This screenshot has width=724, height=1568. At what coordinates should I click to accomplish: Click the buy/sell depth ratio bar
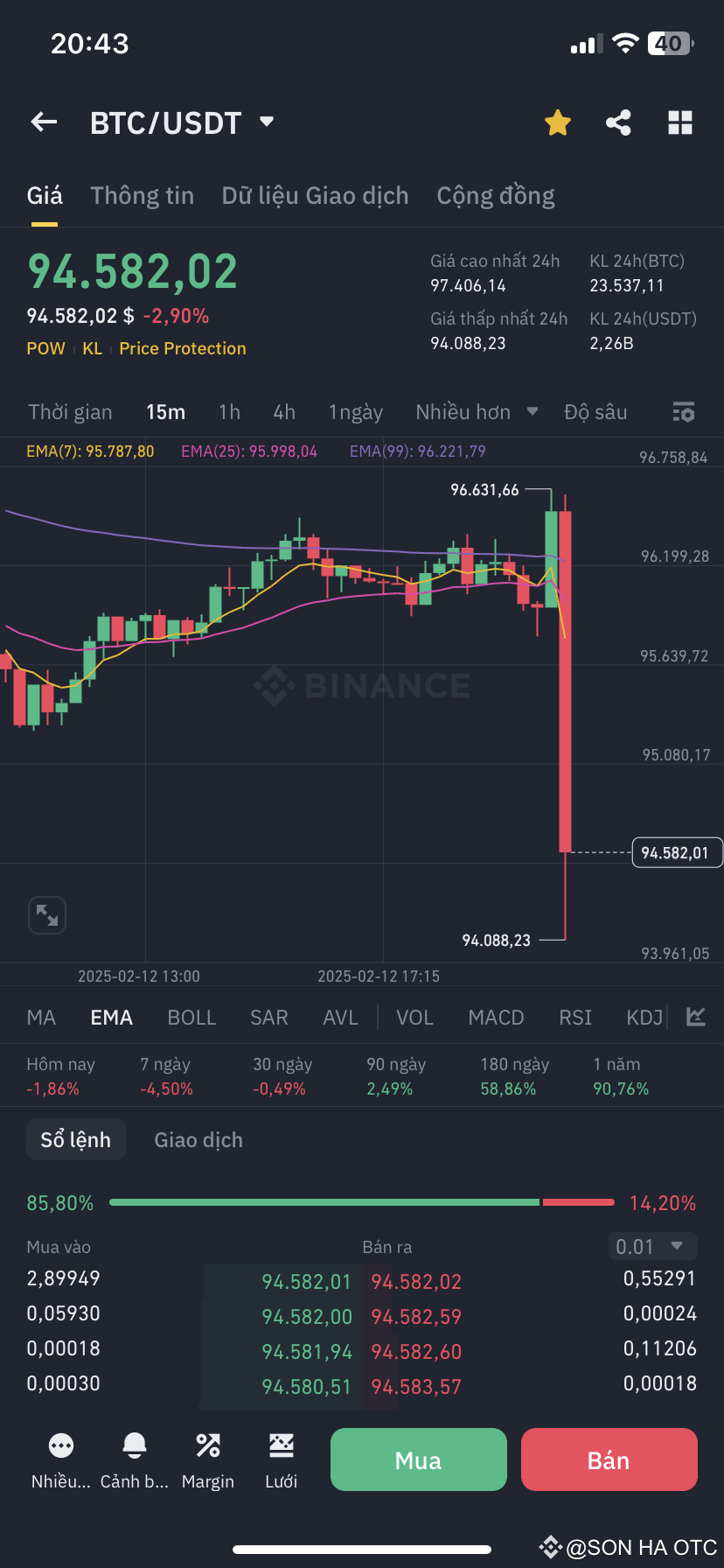(362, 1201)
